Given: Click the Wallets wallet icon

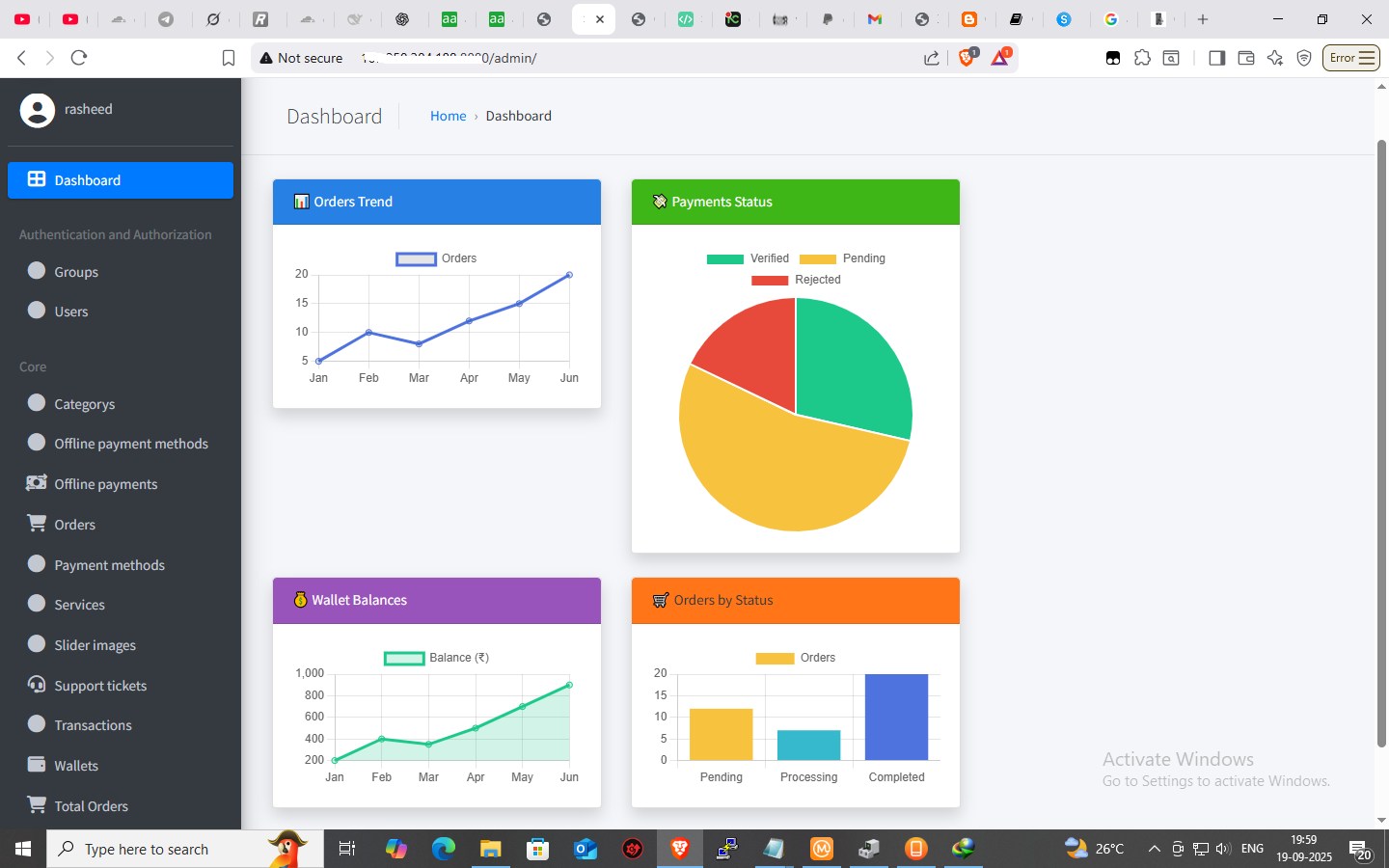Looking at the screenshot, I should [37, 765].
